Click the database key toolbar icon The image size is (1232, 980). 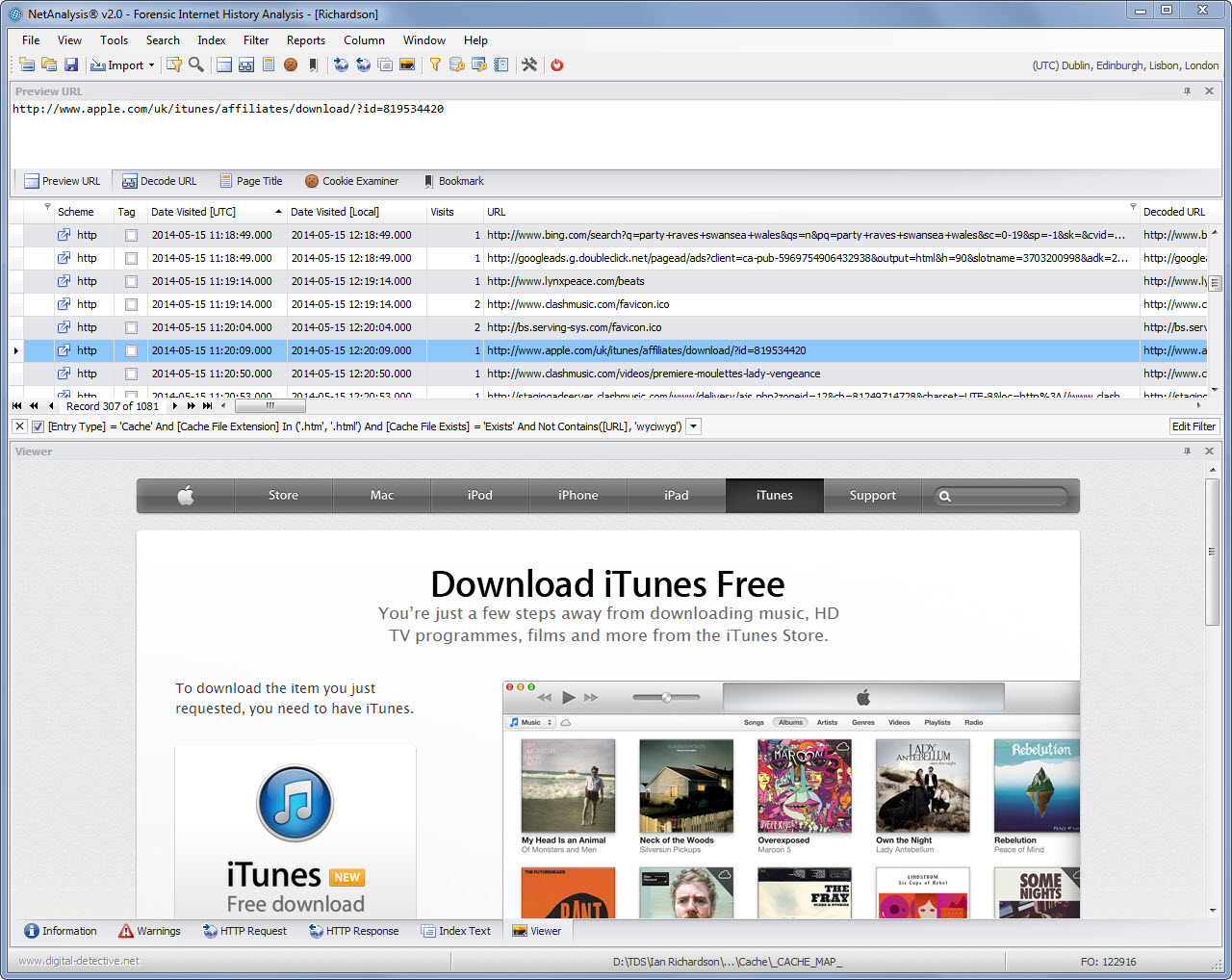pos(457,64)
